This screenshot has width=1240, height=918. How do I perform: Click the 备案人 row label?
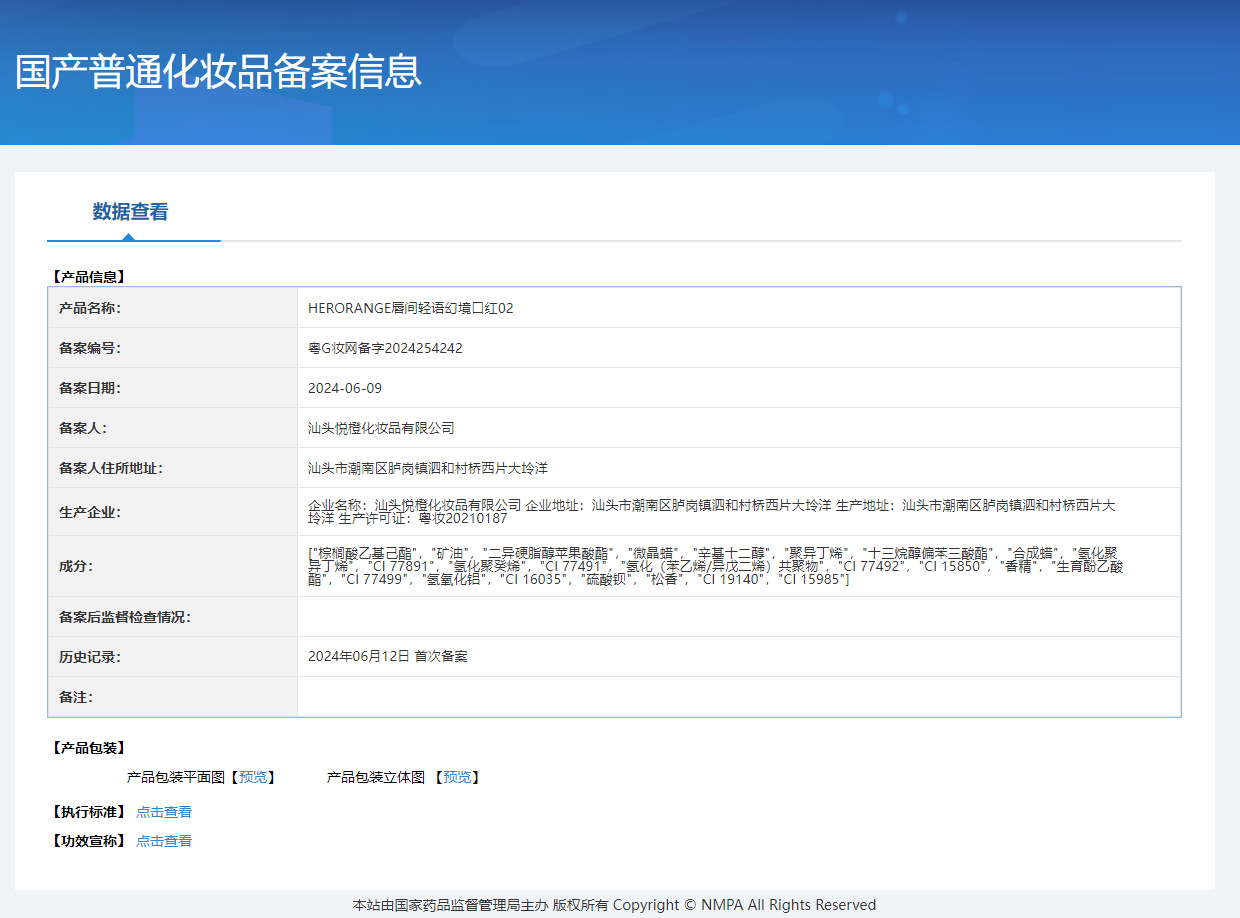pyautogui.click(x=83, y=428)
